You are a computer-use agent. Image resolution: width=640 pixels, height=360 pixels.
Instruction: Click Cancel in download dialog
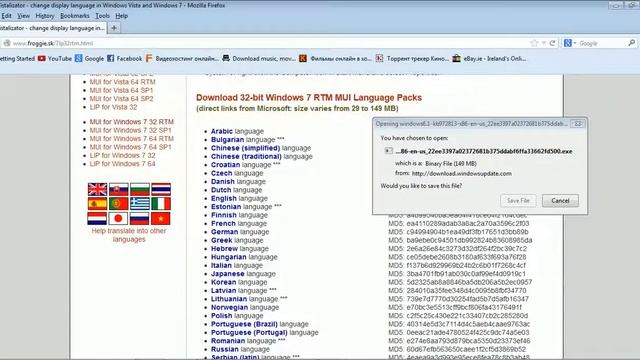tap(560, 200)
